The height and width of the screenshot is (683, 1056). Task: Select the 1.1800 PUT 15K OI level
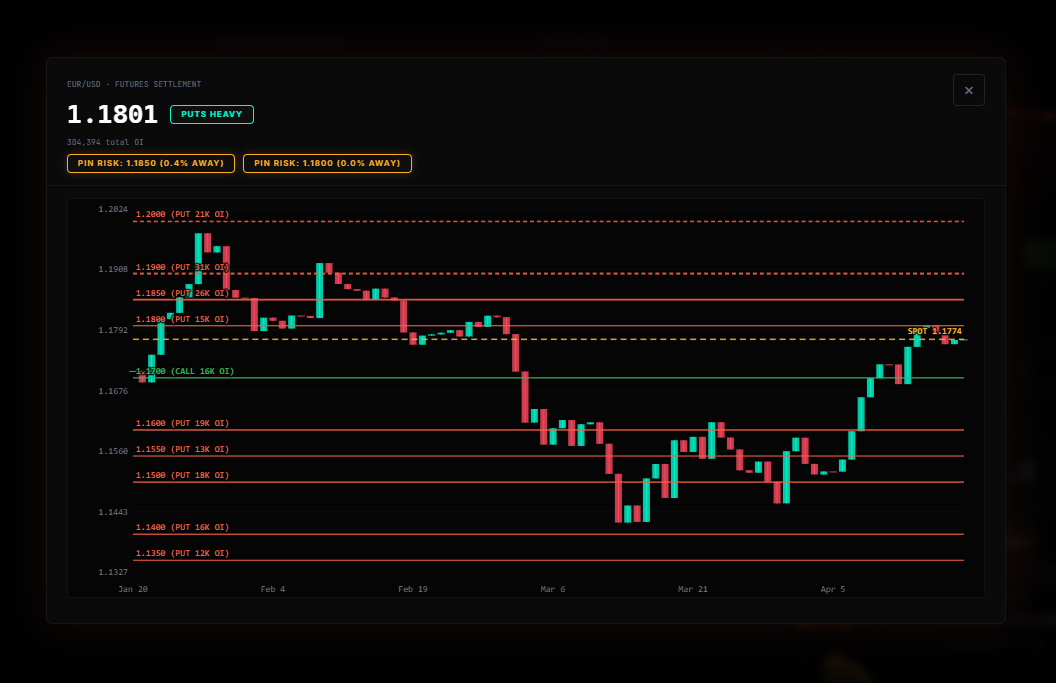click(182, 319)
